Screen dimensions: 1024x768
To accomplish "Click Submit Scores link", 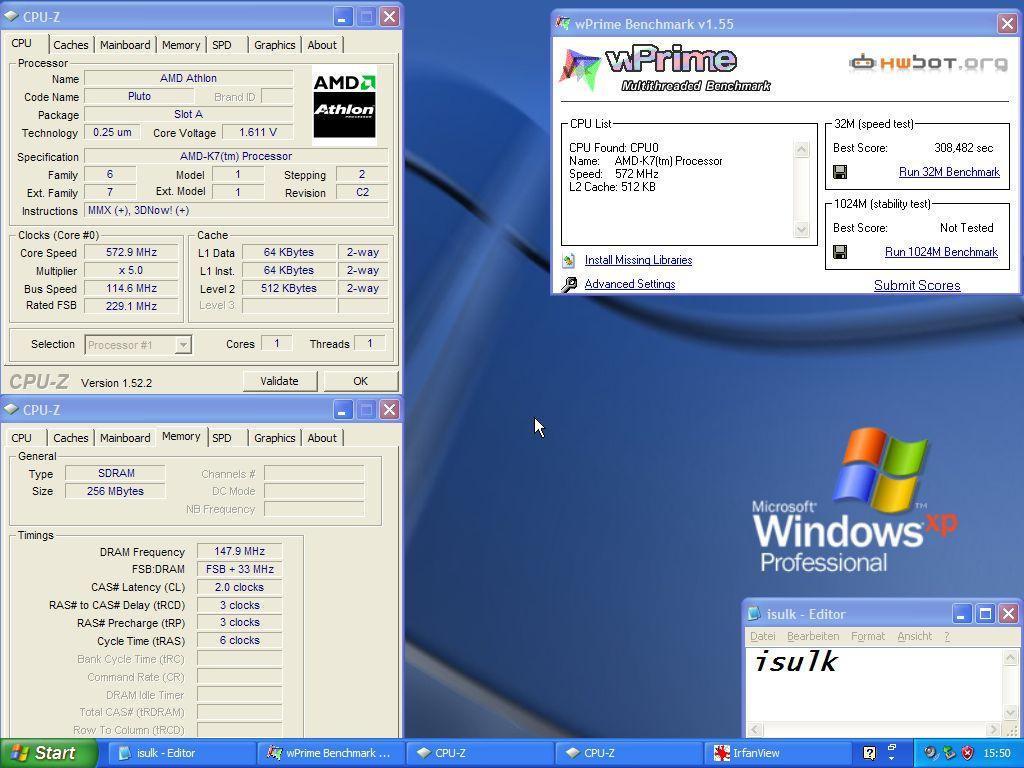I will (x=917, y=285).
